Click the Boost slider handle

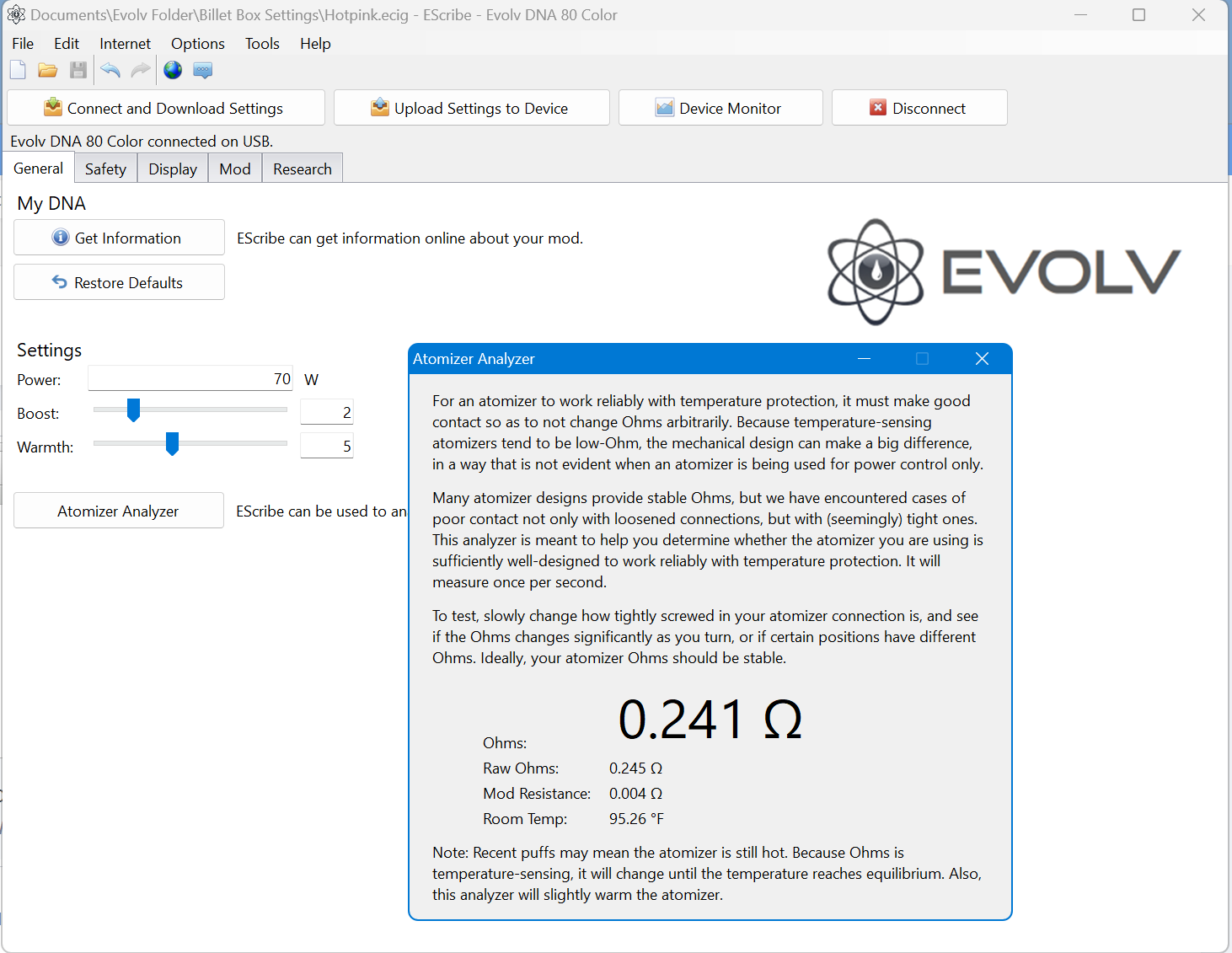pos(133,410)
